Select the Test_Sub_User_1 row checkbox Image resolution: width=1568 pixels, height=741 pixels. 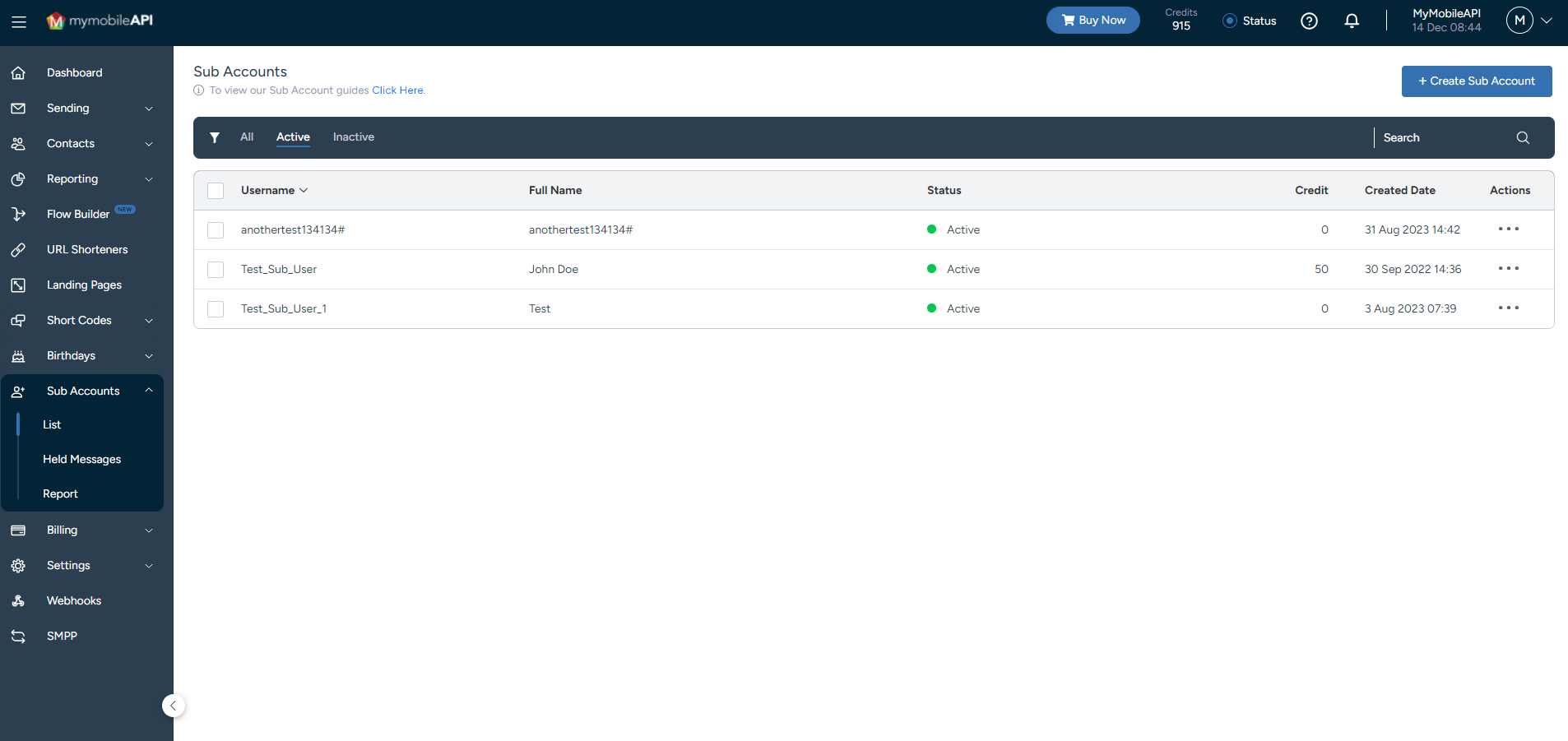click(216, 309)
